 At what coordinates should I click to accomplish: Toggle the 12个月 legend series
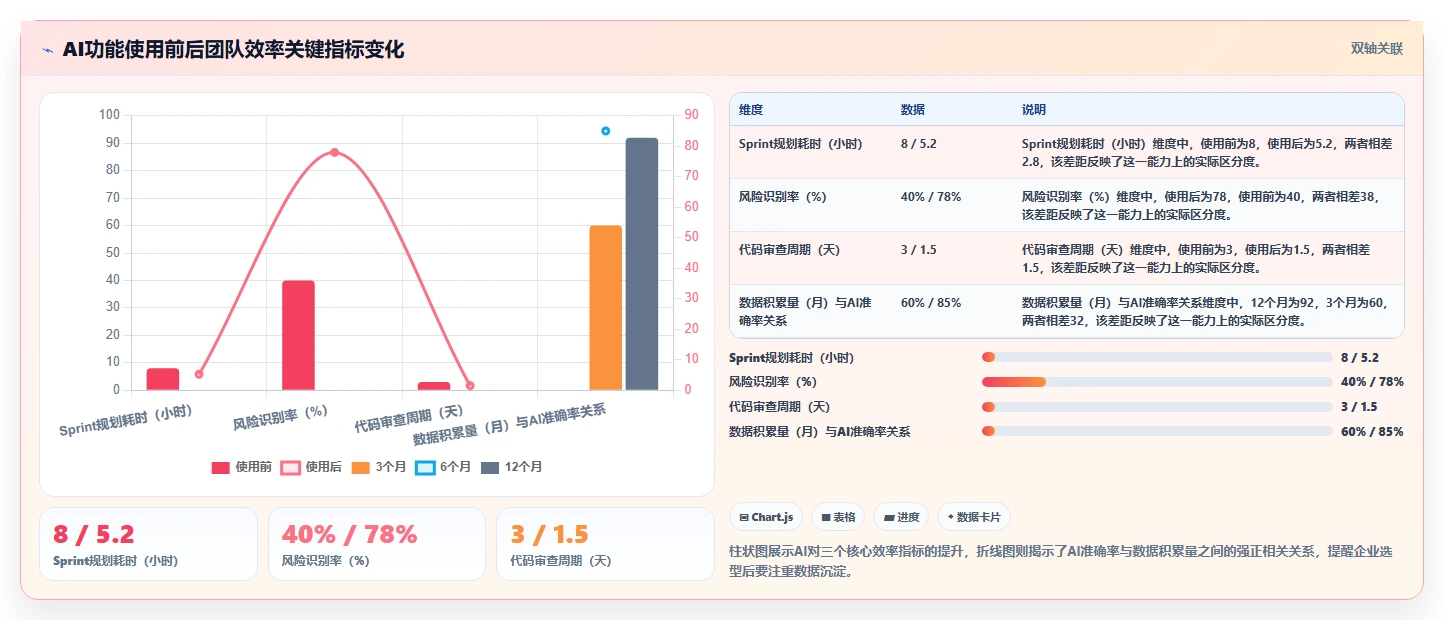coord(511,467)
